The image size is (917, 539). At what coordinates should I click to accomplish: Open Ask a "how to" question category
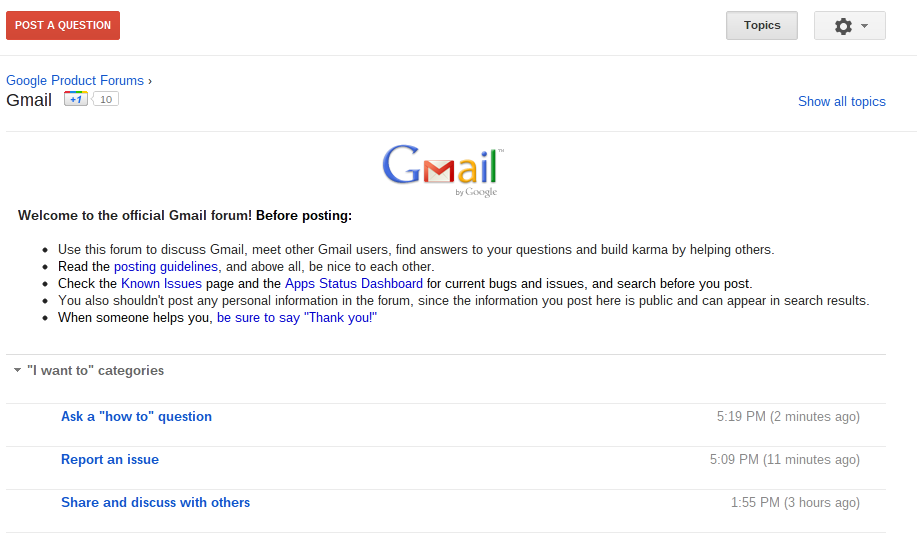(x=136, y=416)
